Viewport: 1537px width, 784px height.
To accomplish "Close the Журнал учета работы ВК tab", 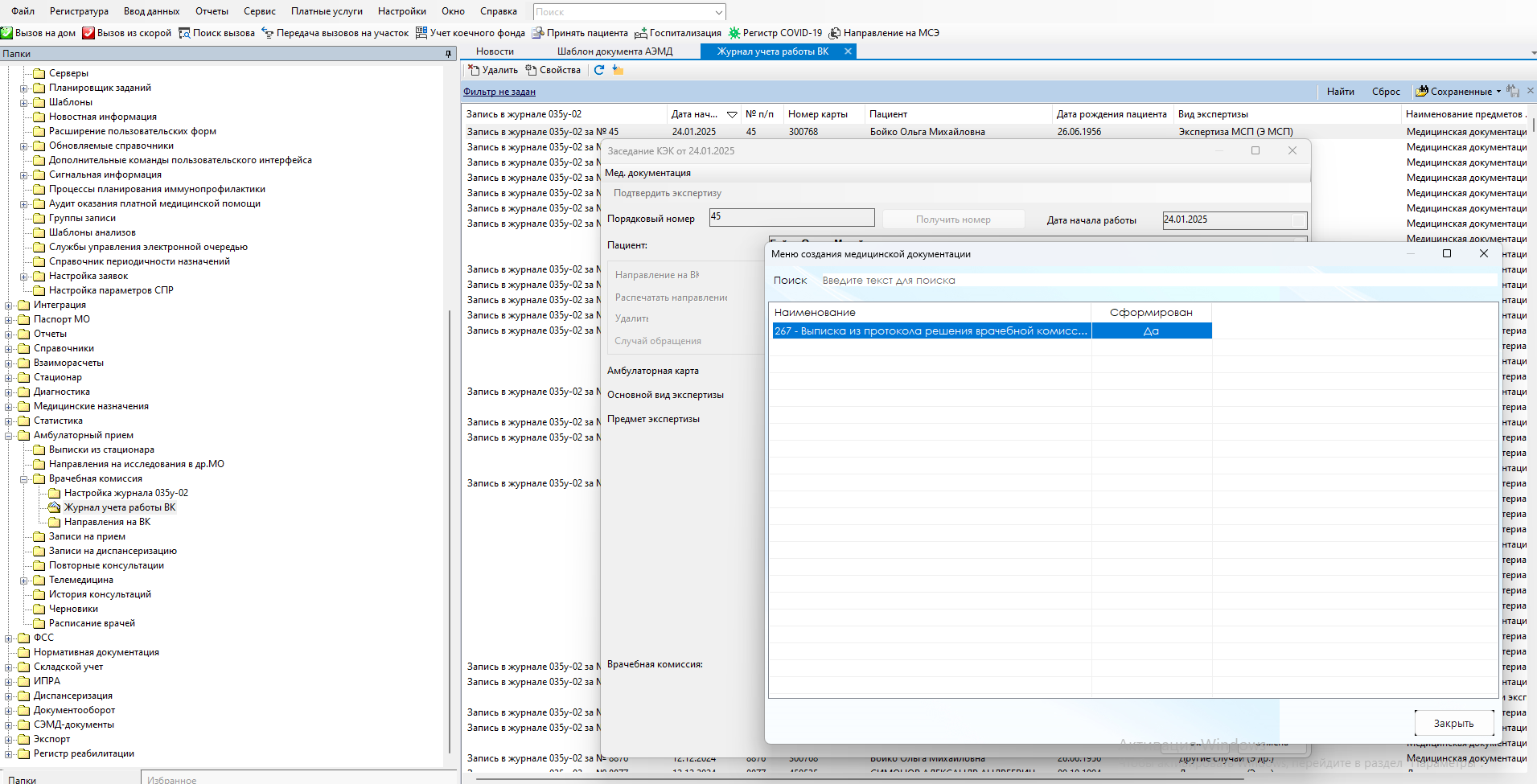I will click(x=848, y=51).
